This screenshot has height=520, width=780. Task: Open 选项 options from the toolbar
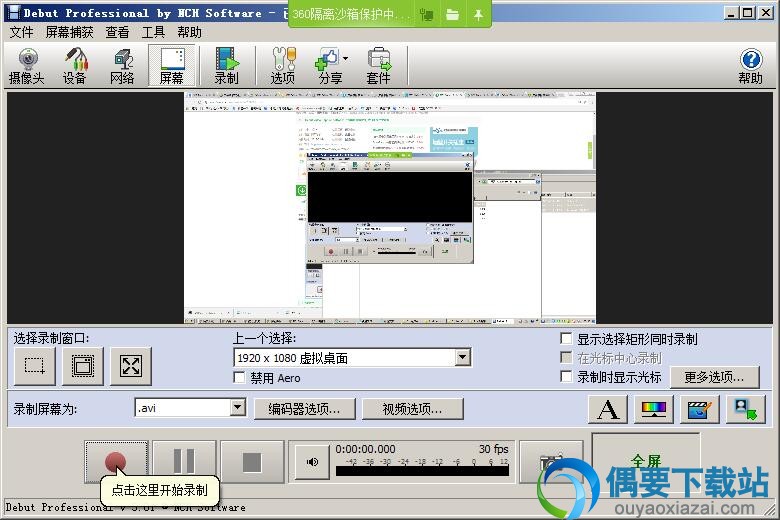tap(283, 66)
